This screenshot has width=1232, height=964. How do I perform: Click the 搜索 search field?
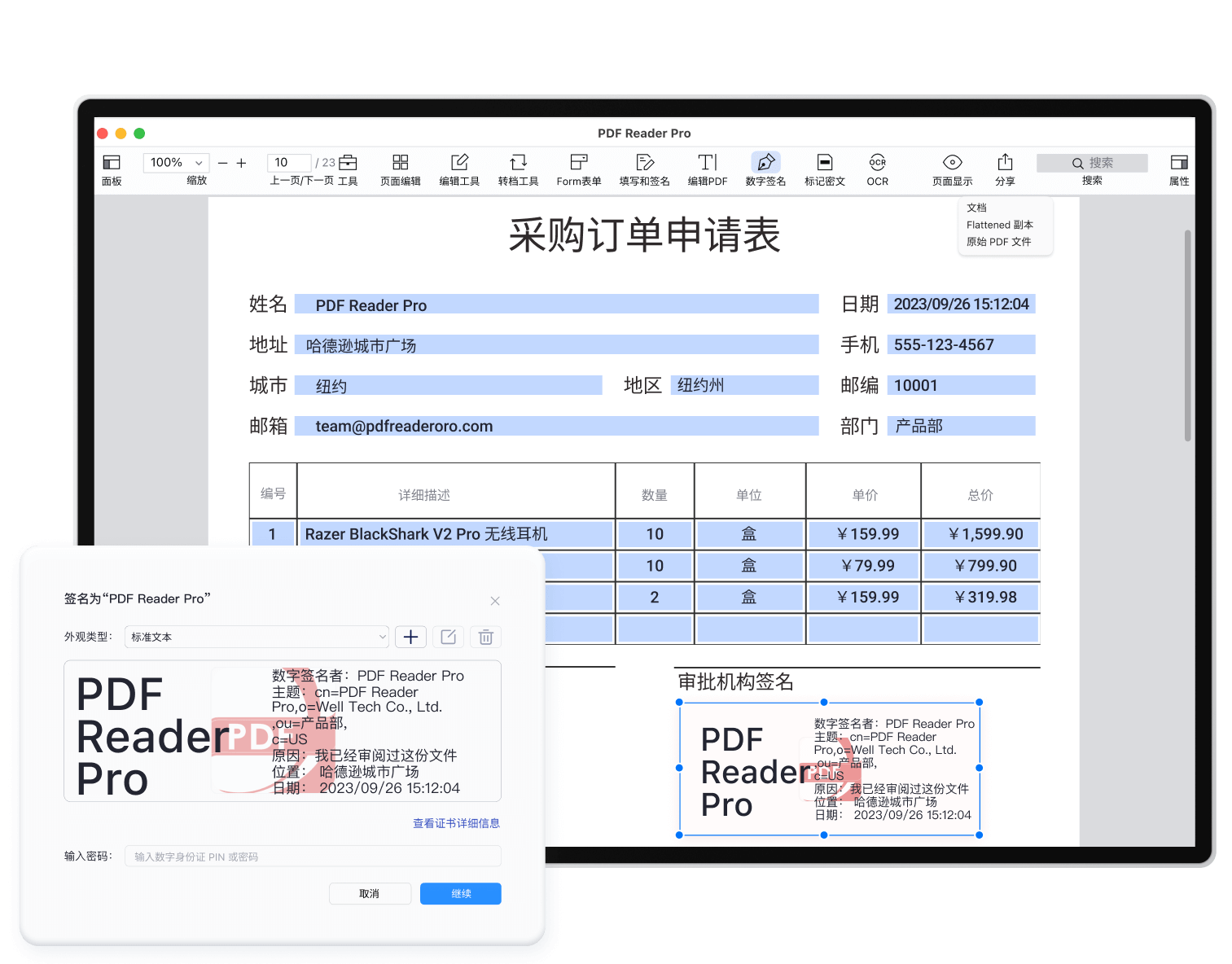pyautogui.click(x=1092, y=163)
